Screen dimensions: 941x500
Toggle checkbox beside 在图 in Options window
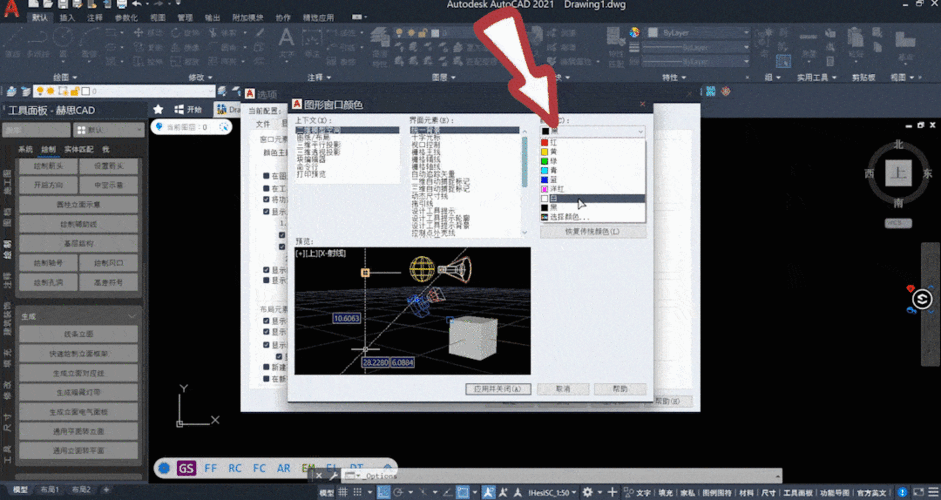coord(266,176)
